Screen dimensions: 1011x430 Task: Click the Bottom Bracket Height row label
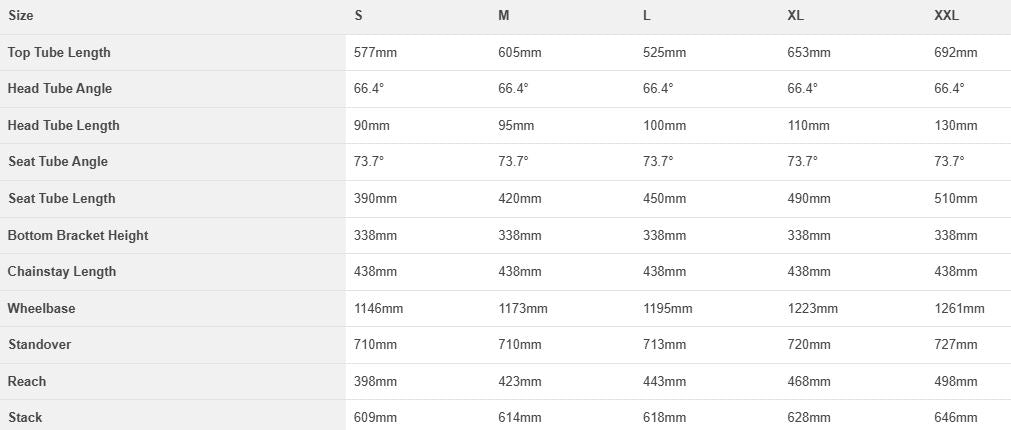pos(78,235)
